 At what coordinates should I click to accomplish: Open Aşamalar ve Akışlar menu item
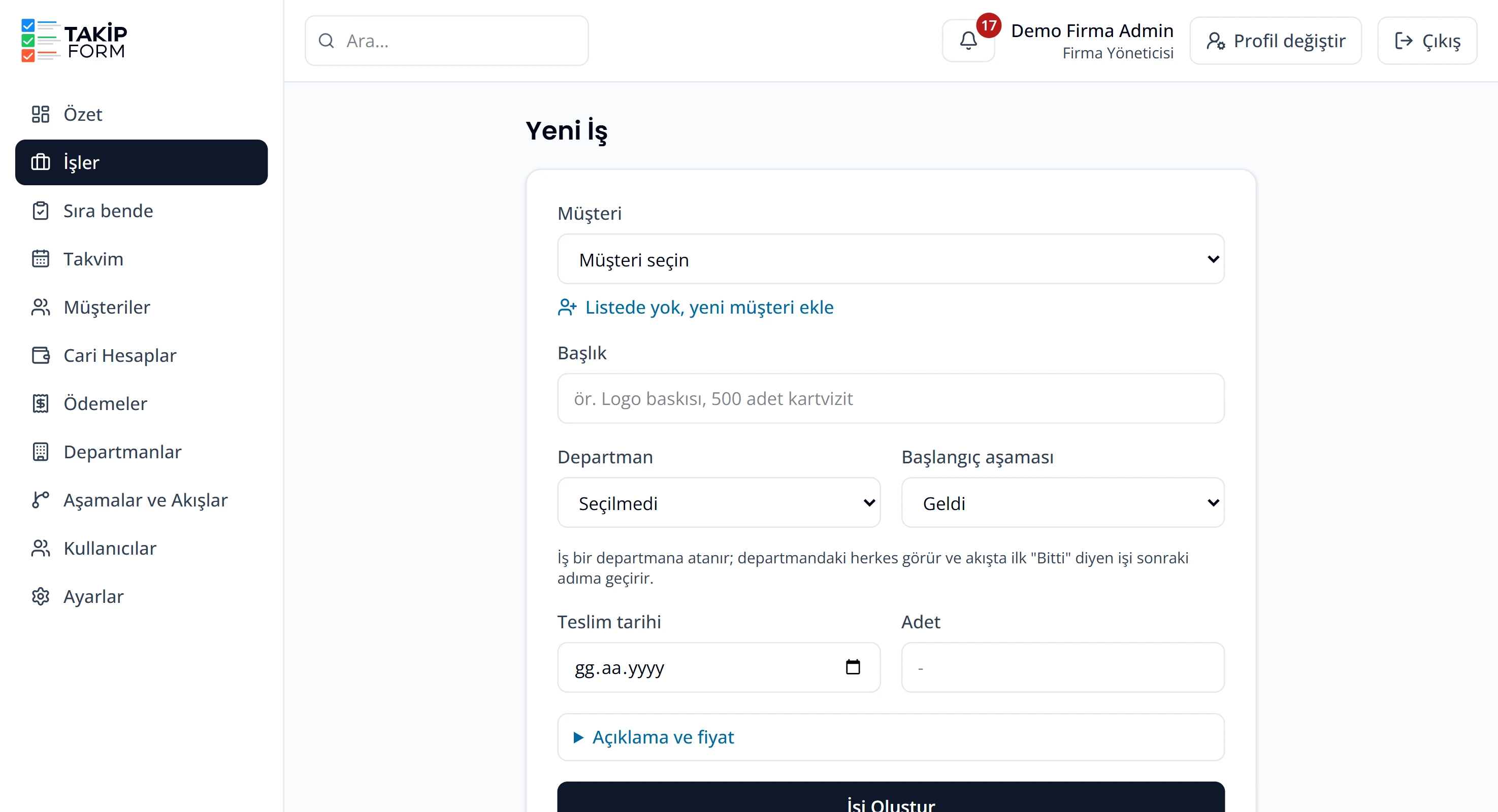141,500
